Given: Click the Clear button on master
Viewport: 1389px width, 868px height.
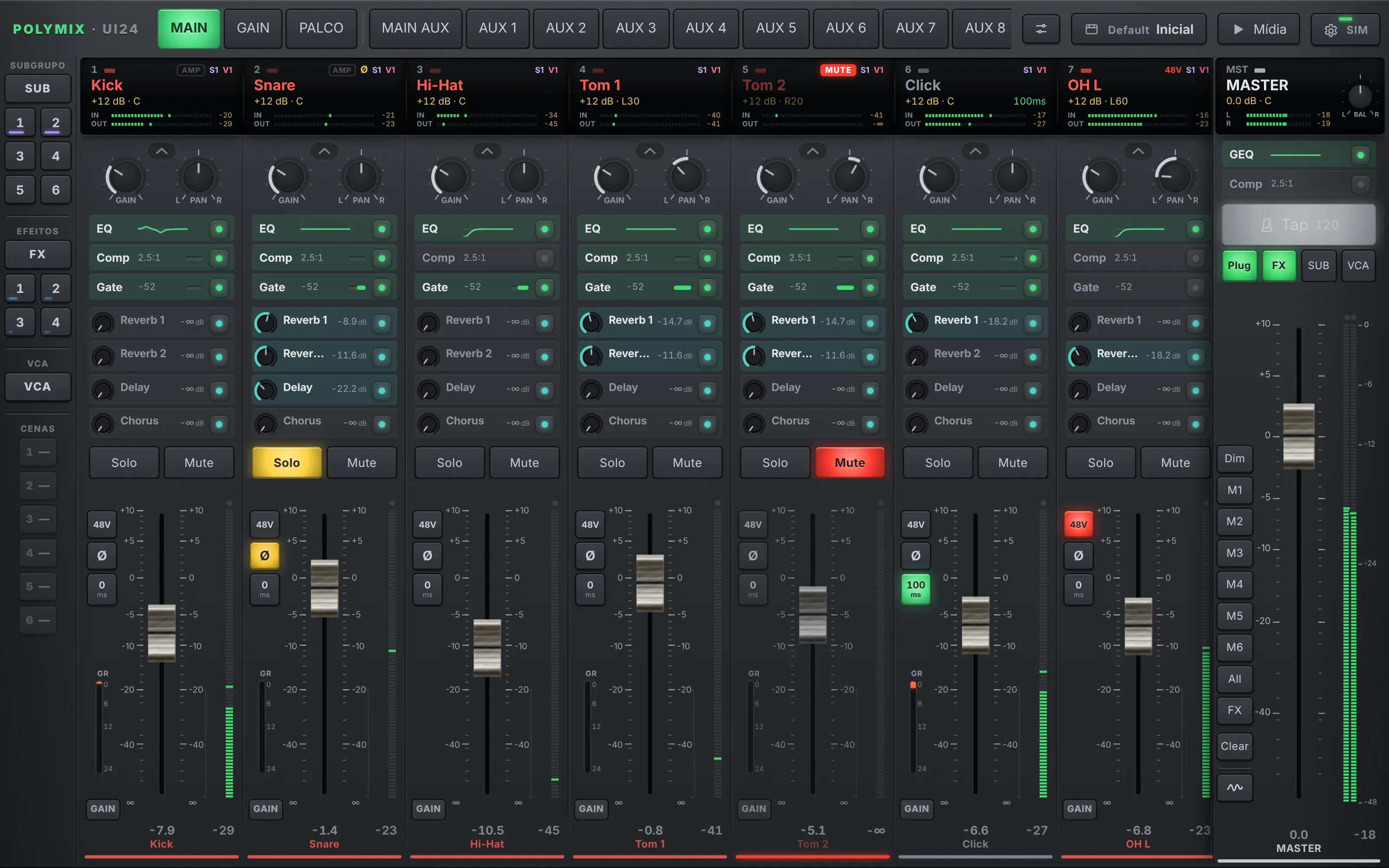Looking at the screenshot, I should (x=1234, y=746).
